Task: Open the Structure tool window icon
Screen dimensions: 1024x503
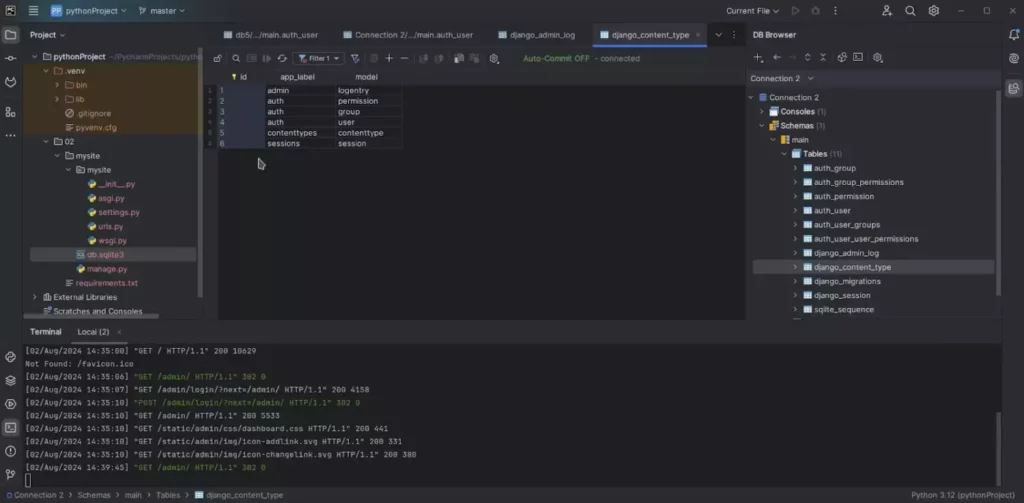Action: pos(10,112)
